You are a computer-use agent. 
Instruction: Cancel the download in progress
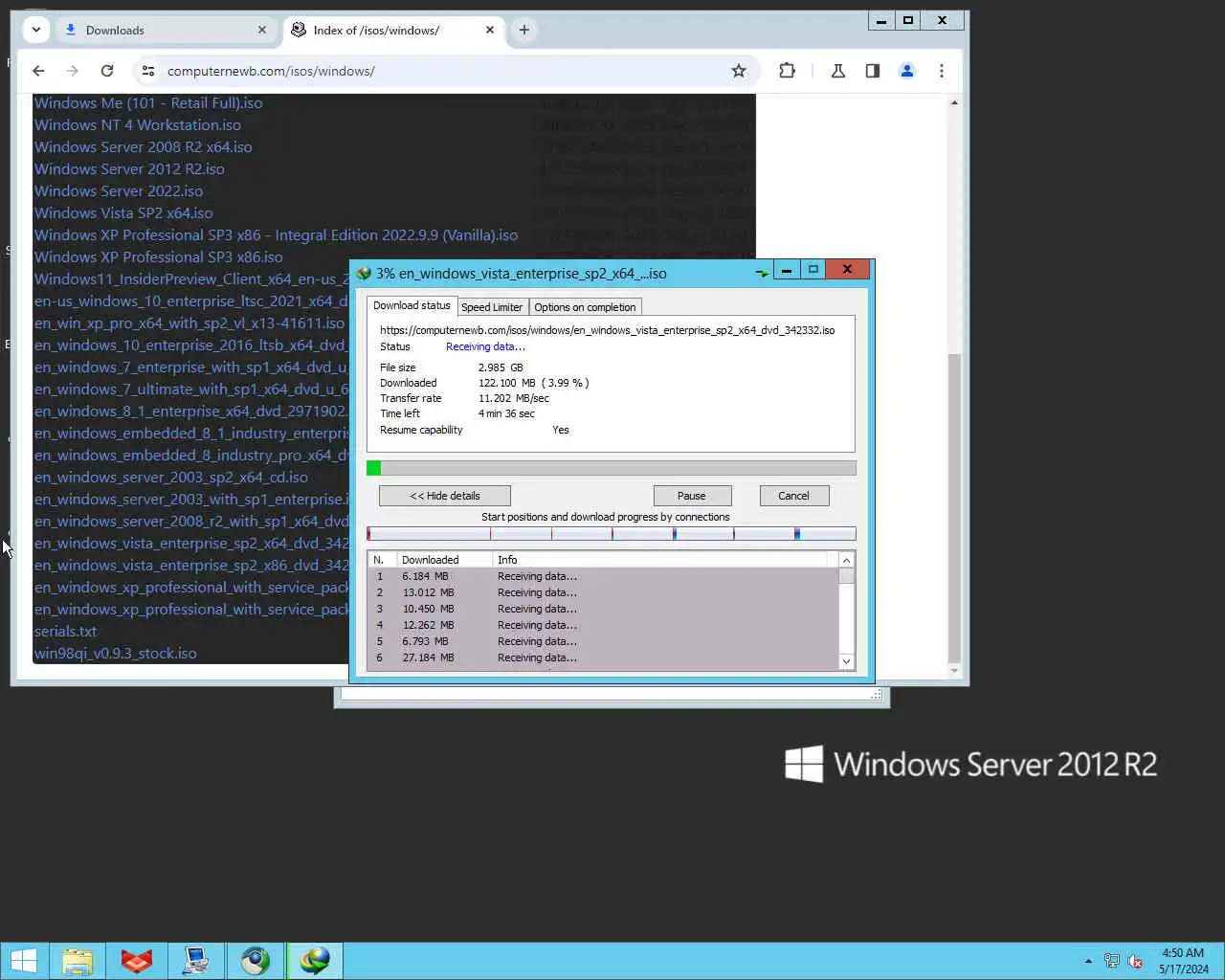pos(793,496)
